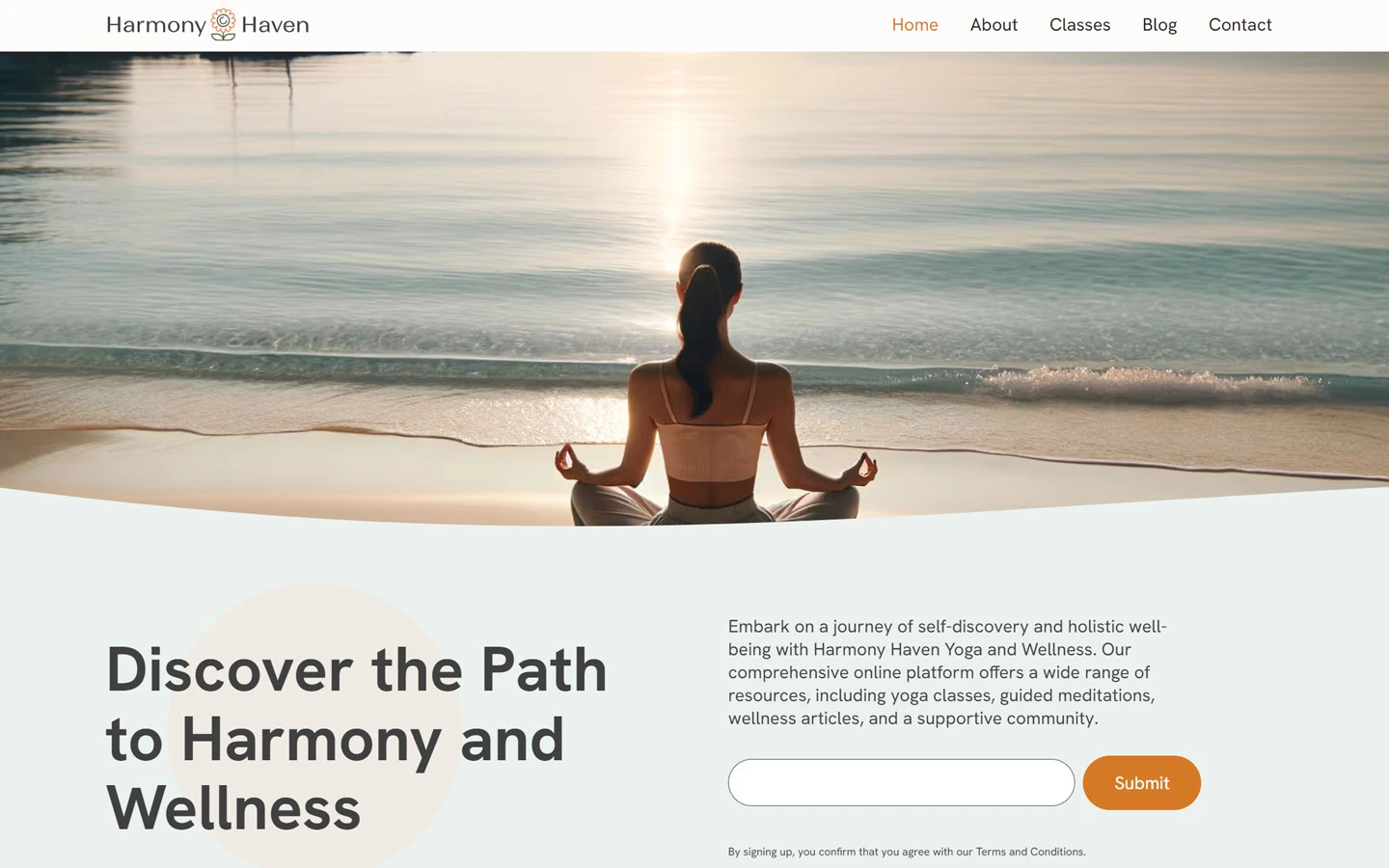Go to the About page
Image resolution: width=1389 pixels, height=868 pixels.
coord(994,25)
